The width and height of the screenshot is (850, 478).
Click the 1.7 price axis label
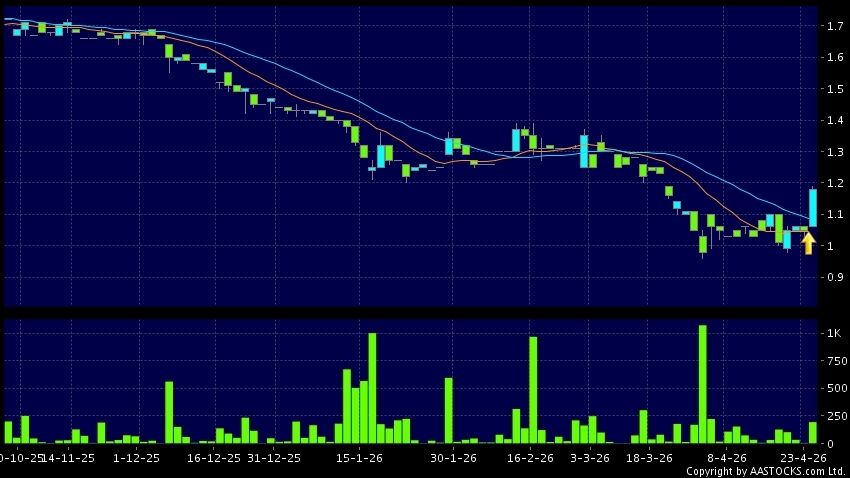[x=834, y=26]
